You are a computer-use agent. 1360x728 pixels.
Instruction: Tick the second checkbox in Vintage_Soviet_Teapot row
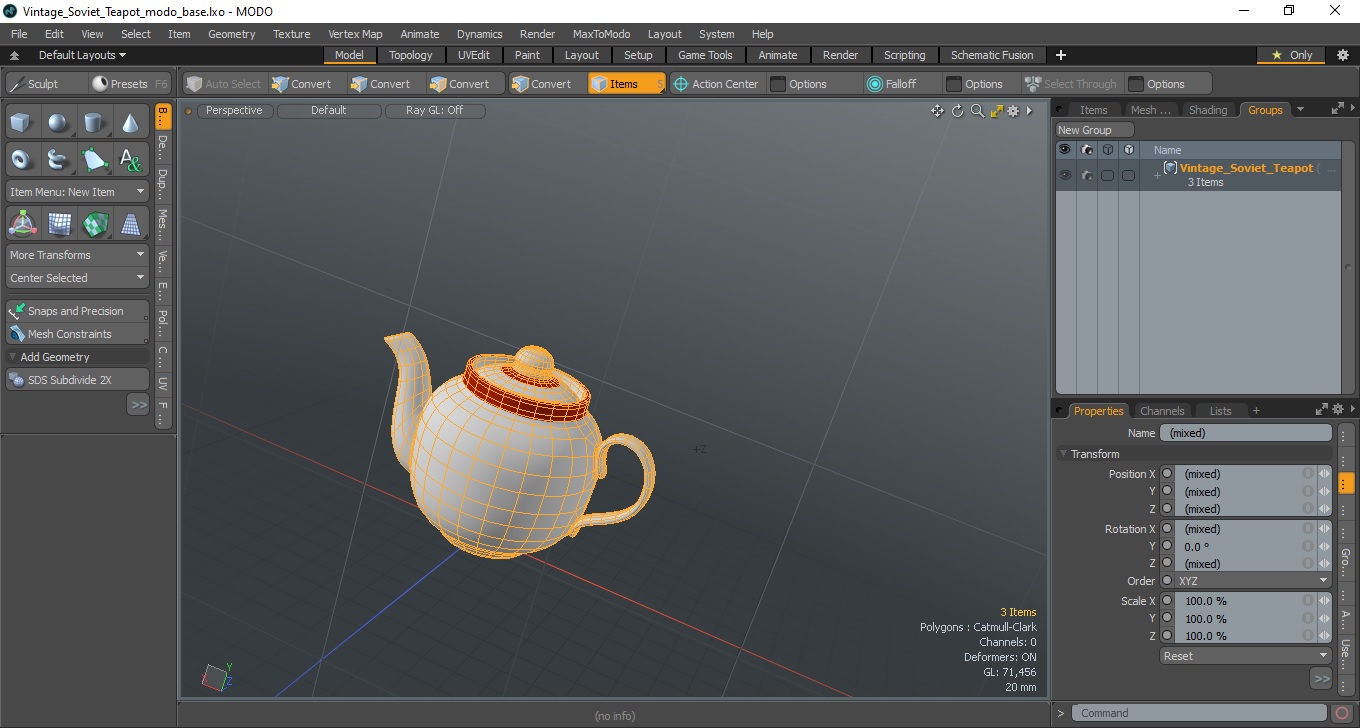(1128, 175)
